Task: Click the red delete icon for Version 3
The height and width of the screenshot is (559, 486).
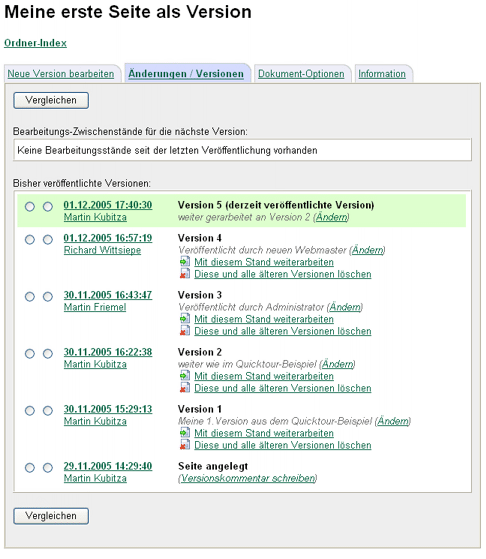Action: coord(184,331)
